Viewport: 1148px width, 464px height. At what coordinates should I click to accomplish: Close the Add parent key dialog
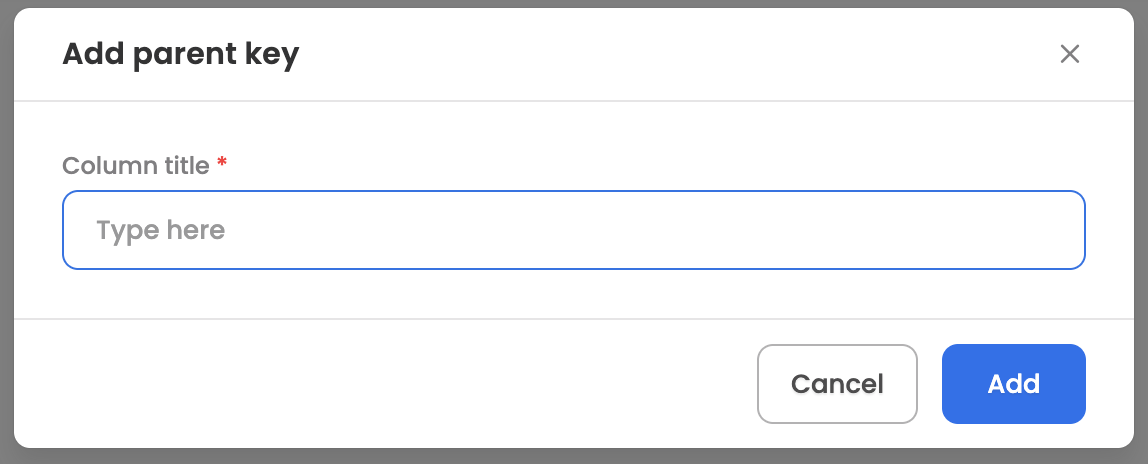click(1070, 53)
